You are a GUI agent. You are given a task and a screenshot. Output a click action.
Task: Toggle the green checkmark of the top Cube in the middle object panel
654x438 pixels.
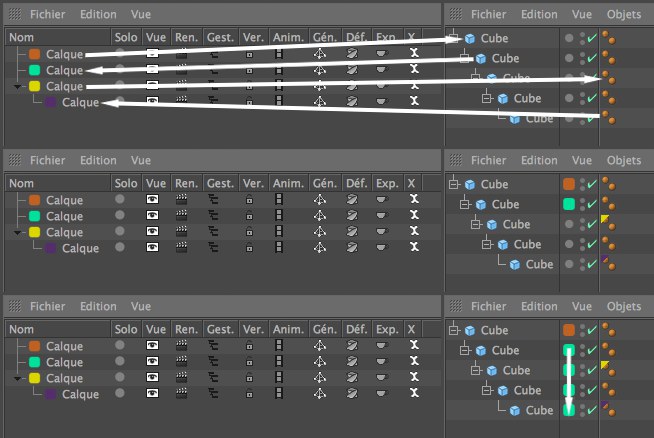(x=591, y=184)
